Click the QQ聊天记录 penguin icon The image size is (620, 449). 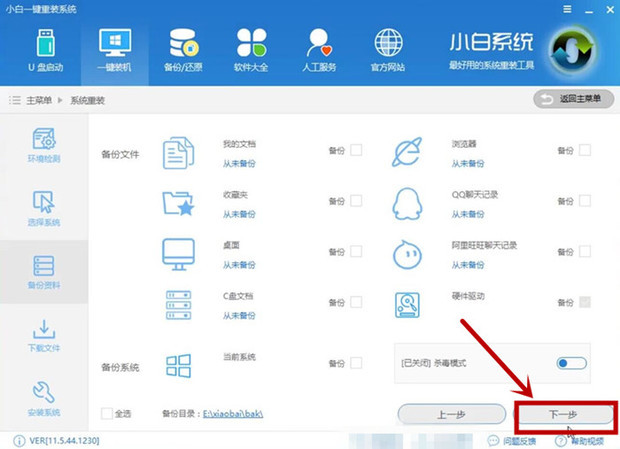(x=407, y=204)
